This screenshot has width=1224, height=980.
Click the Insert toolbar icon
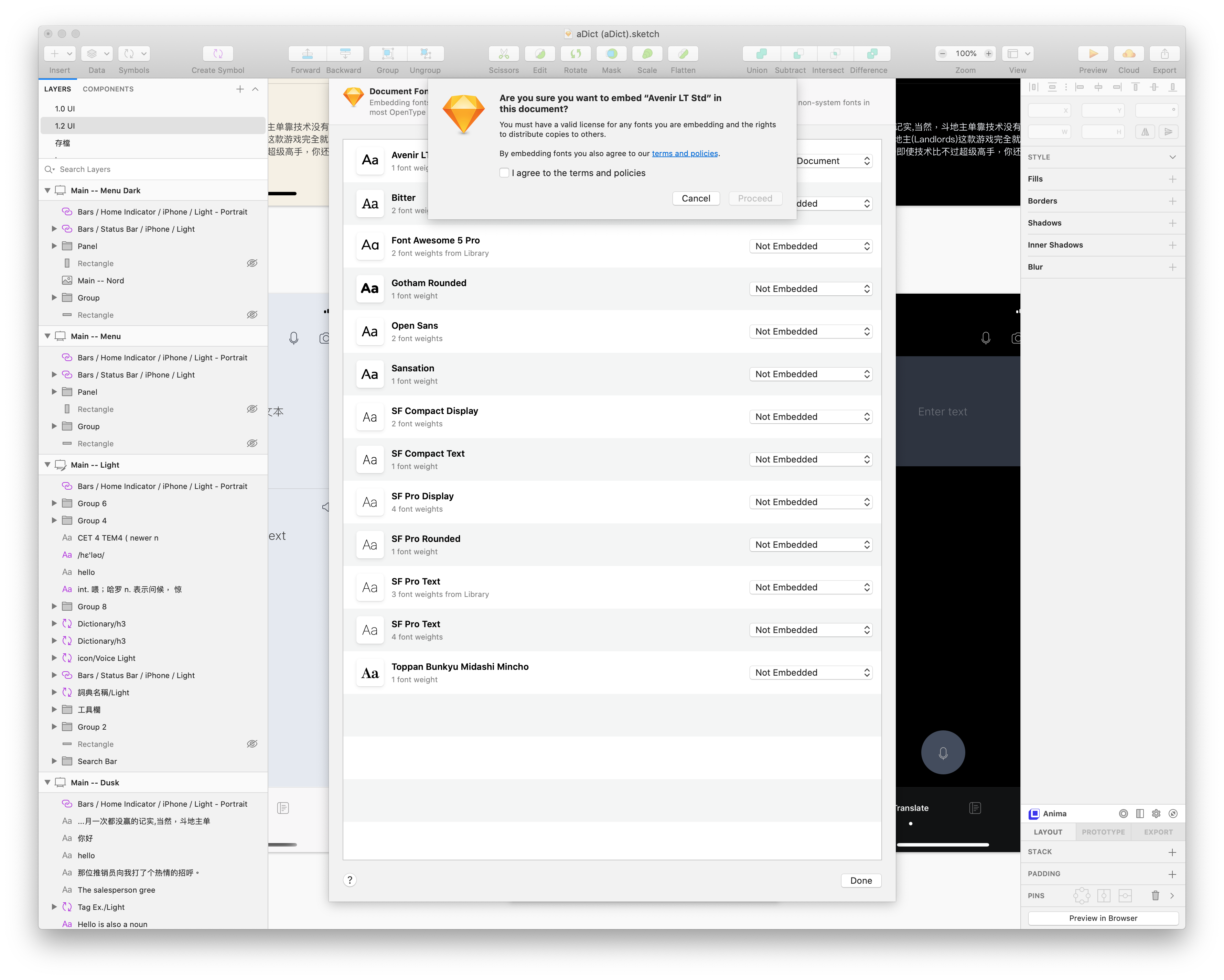pos(60,54)
